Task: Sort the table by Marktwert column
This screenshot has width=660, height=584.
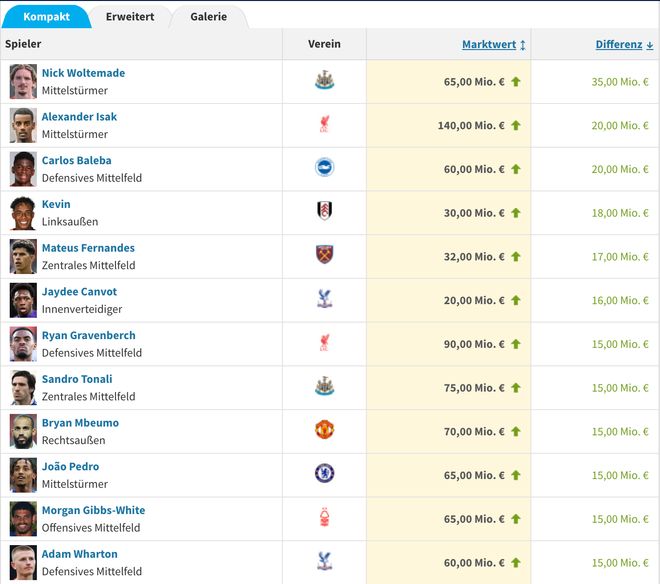Action: pyautogui.click(x=488, y=45)
